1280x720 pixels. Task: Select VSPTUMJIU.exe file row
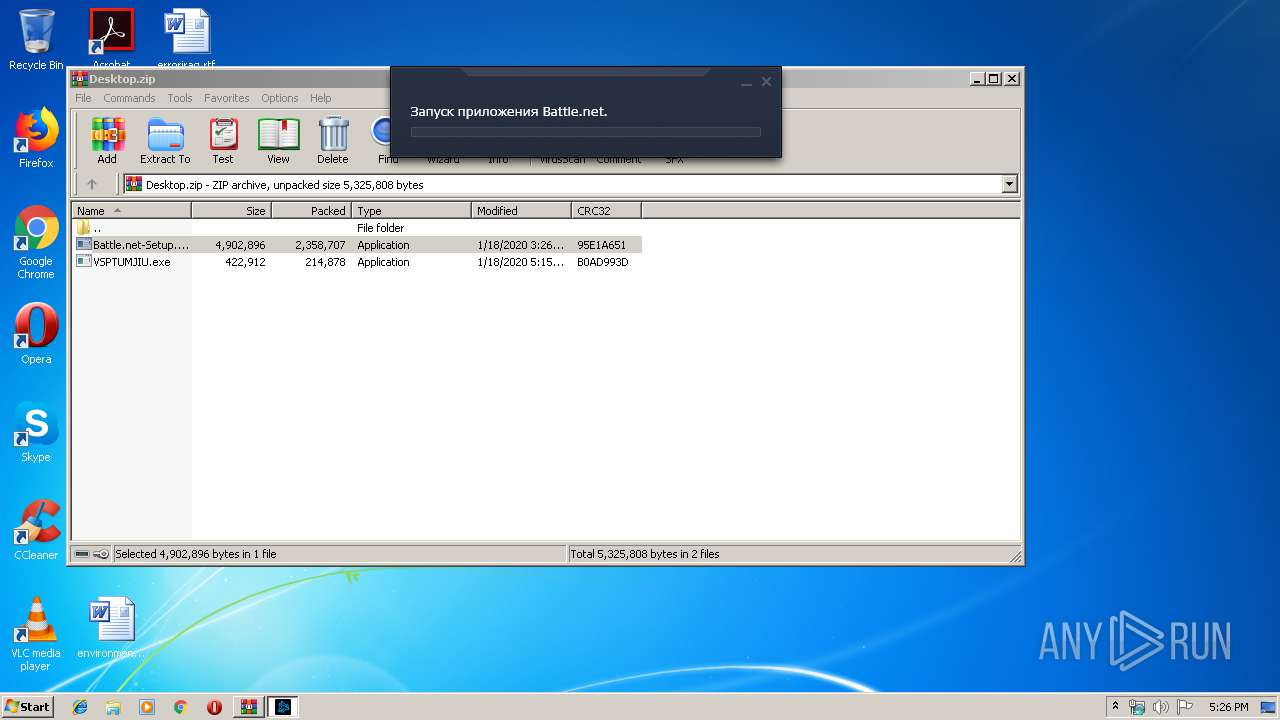[357, 262]
